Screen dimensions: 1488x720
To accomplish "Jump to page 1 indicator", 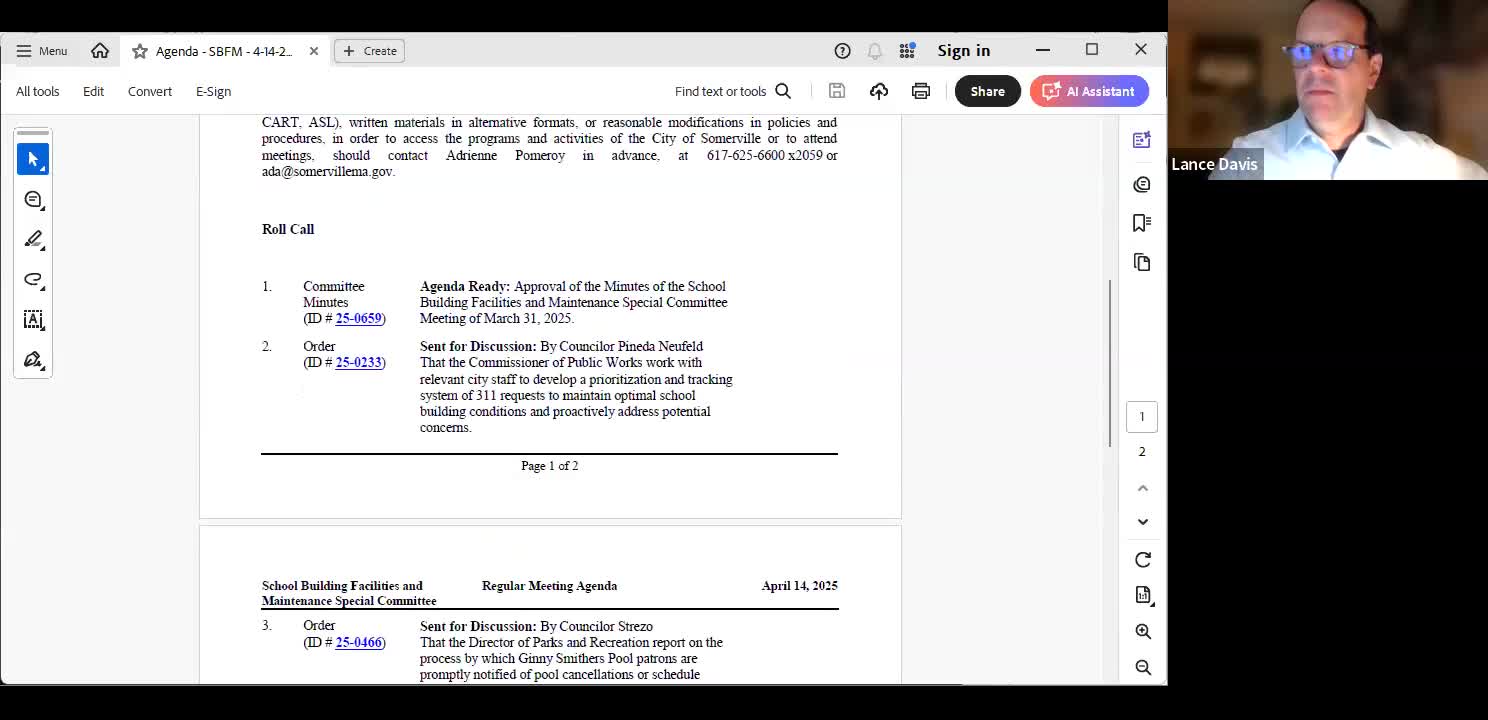I will pyautogui.click(x=1142, y=417).
